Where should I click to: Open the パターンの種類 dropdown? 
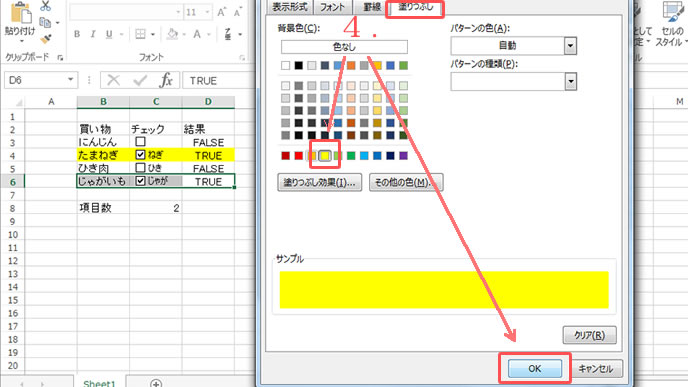click(x=570, y=81)
